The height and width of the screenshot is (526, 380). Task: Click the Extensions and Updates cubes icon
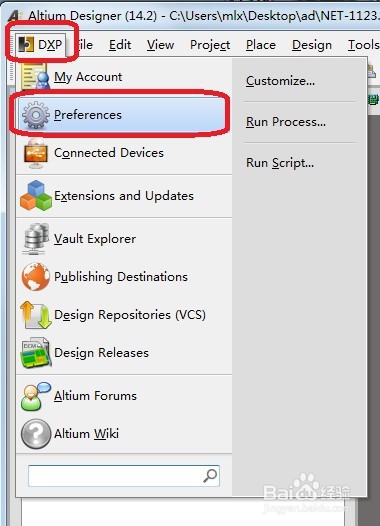(36, 196)
